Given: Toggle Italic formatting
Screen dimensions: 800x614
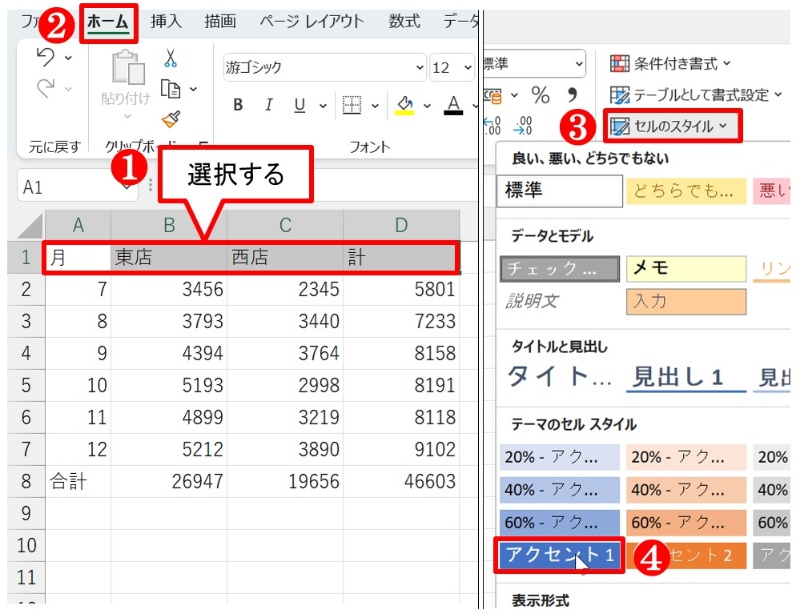Looking at the screenshot, I should pyautogui.click(x=268, y=105).
